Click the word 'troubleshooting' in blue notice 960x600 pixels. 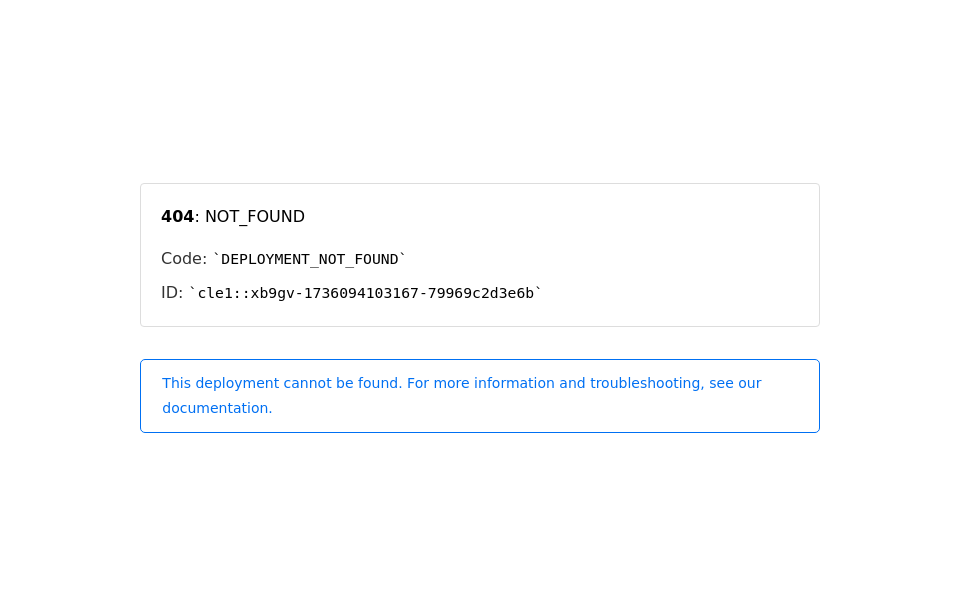point(647,383)
